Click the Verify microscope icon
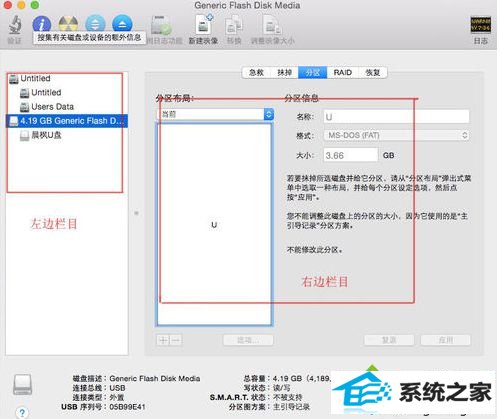500x419 pixels. pos(15,25)
